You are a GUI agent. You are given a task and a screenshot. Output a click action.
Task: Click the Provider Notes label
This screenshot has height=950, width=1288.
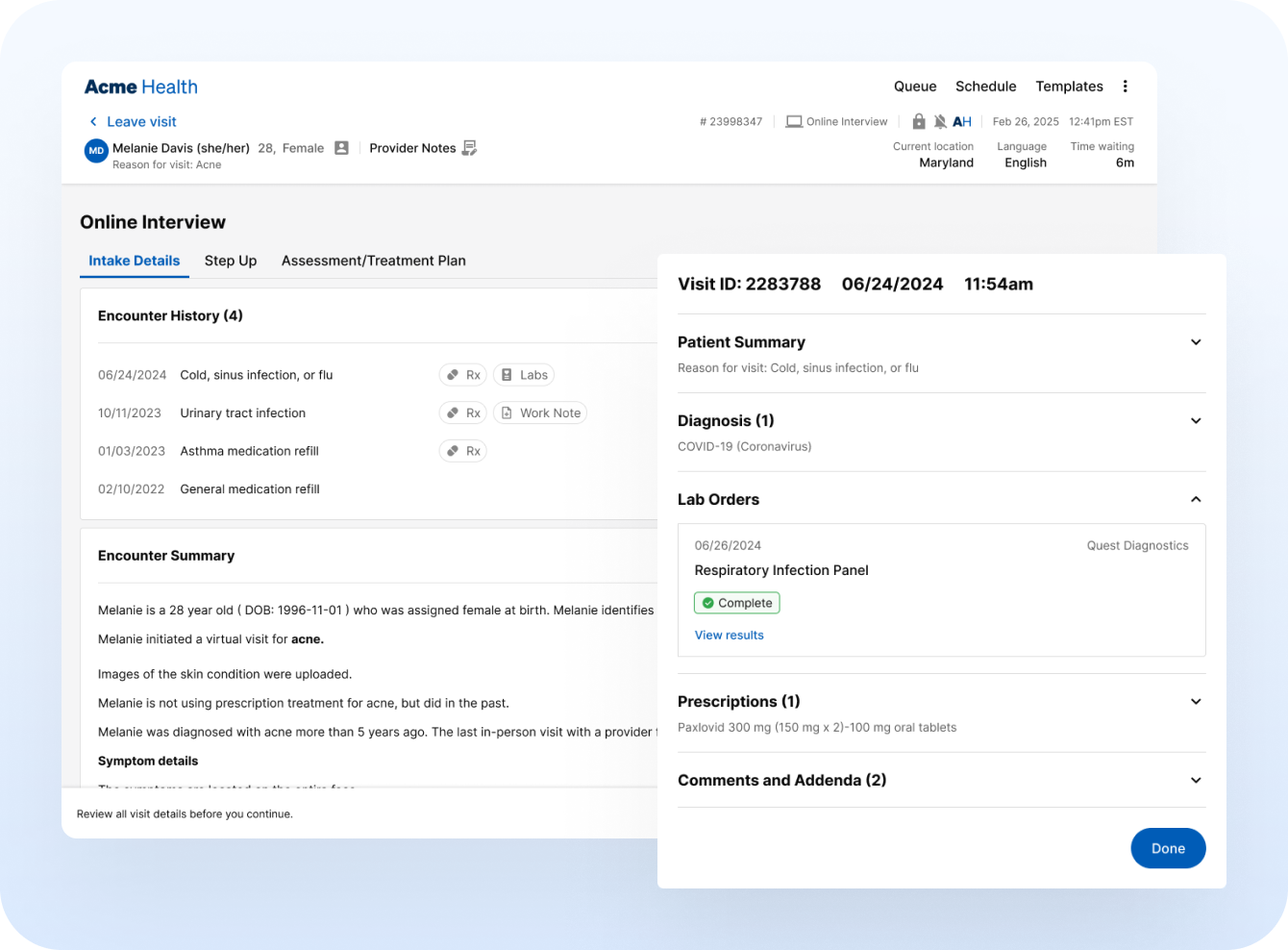[x=412, y=148]
